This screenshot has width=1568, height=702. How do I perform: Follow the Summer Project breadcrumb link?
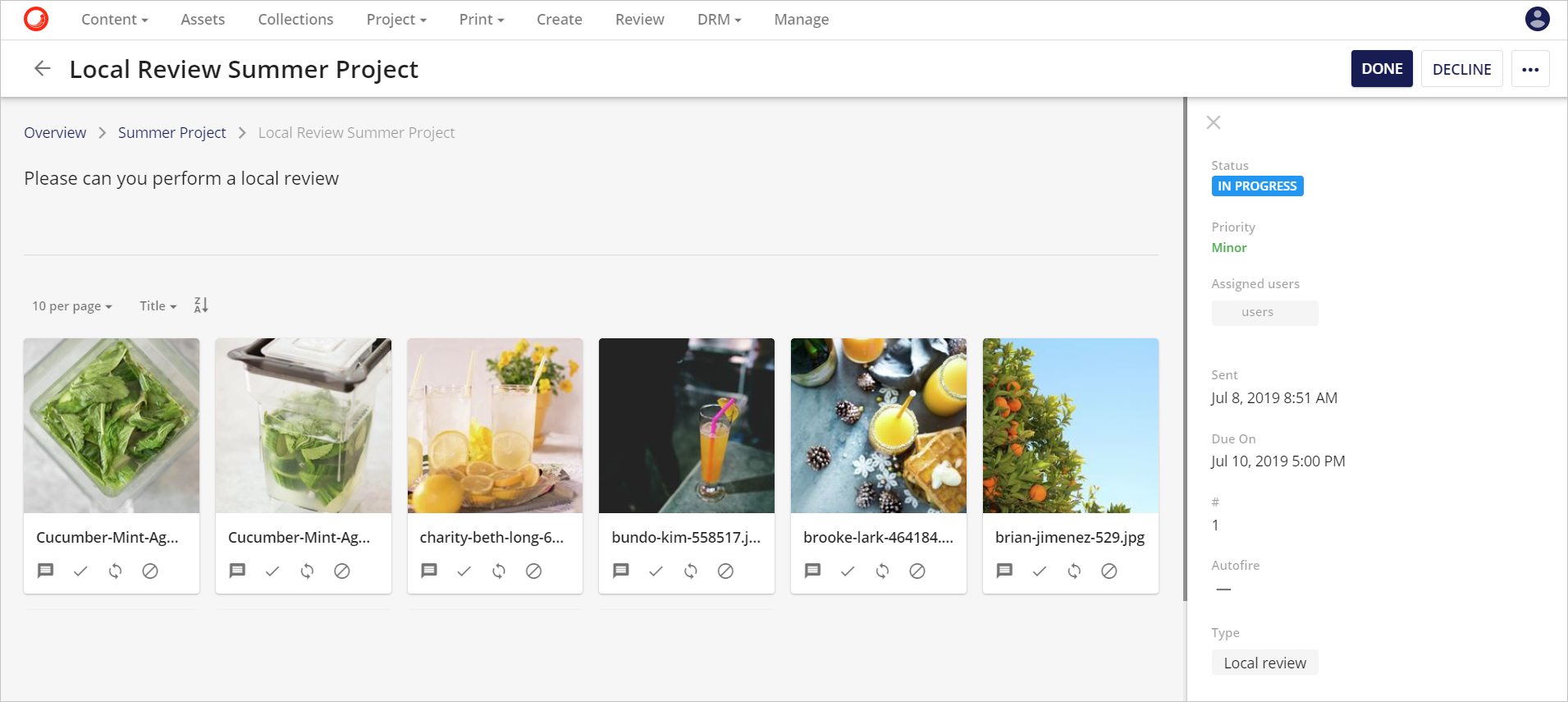pyautogui.click(x=171, y=133)
